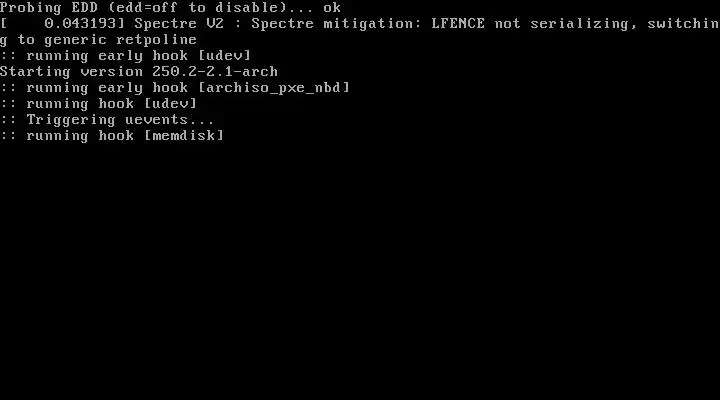Click 'running early hook [udev]' line

pos(126,56)
